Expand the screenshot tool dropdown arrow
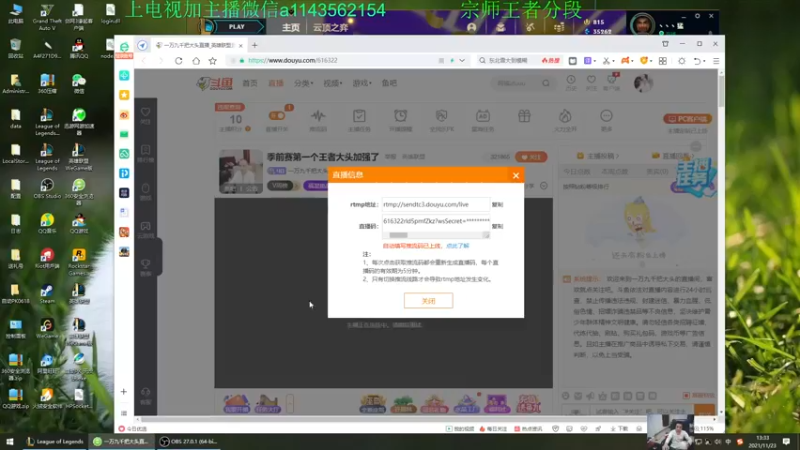800x450 pixels. pyautogui.click(x=612, y=61)
